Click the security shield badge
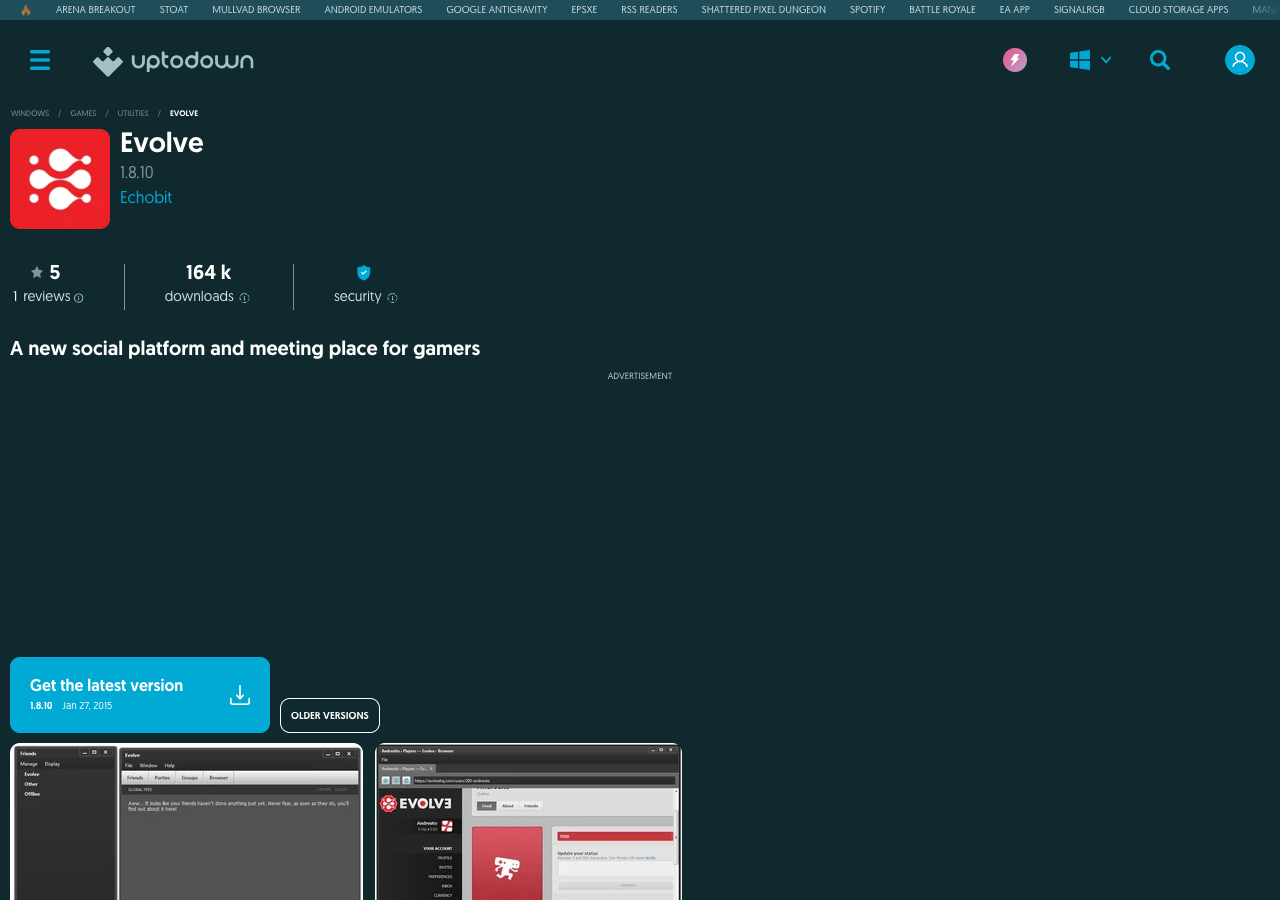Viewport: 1280px width, 900px height. point(364,272)
